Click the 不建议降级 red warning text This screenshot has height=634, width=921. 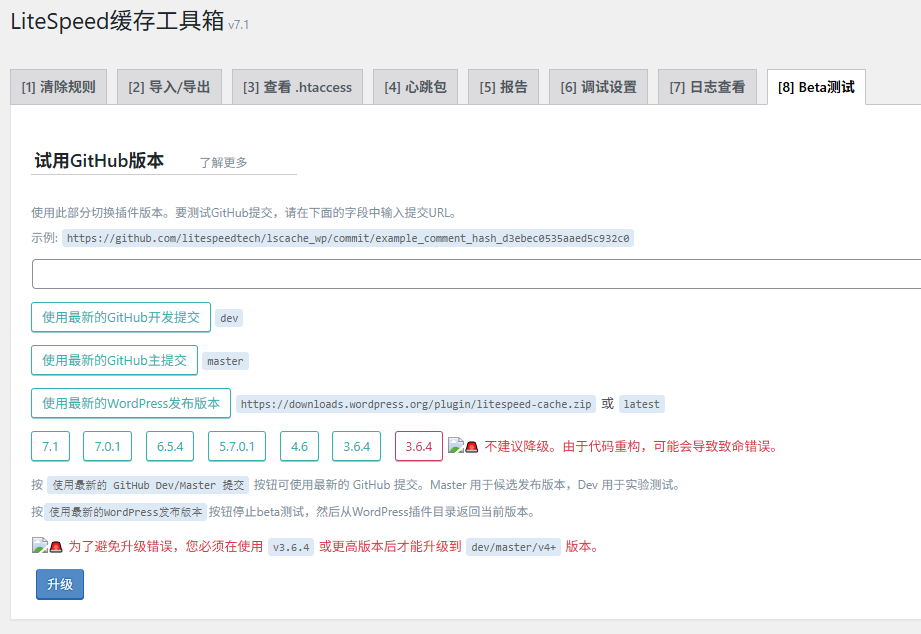[x=633, y=447]
